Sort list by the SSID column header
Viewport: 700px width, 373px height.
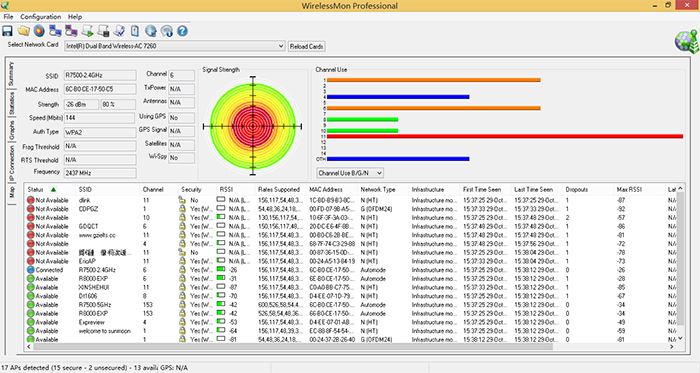pos(107,190)
